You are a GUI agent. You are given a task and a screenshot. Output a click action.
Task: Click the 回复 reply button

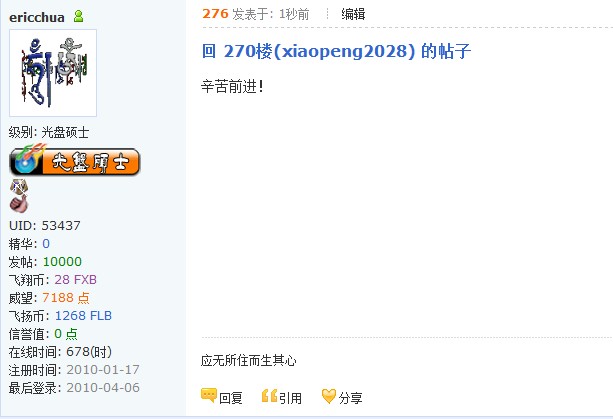point(231,398)
